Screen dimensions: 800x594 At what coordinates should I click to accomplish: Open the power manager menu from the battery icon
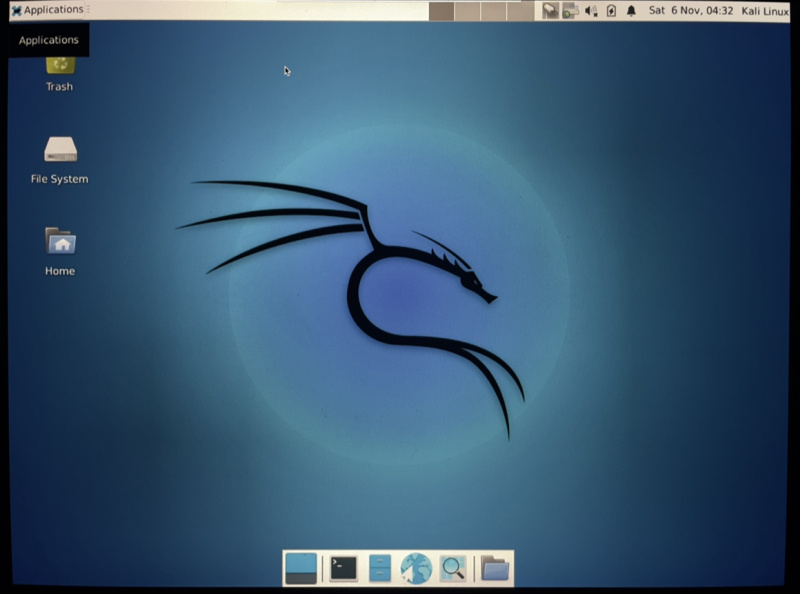pyautogui.click(x=611, y=10)
